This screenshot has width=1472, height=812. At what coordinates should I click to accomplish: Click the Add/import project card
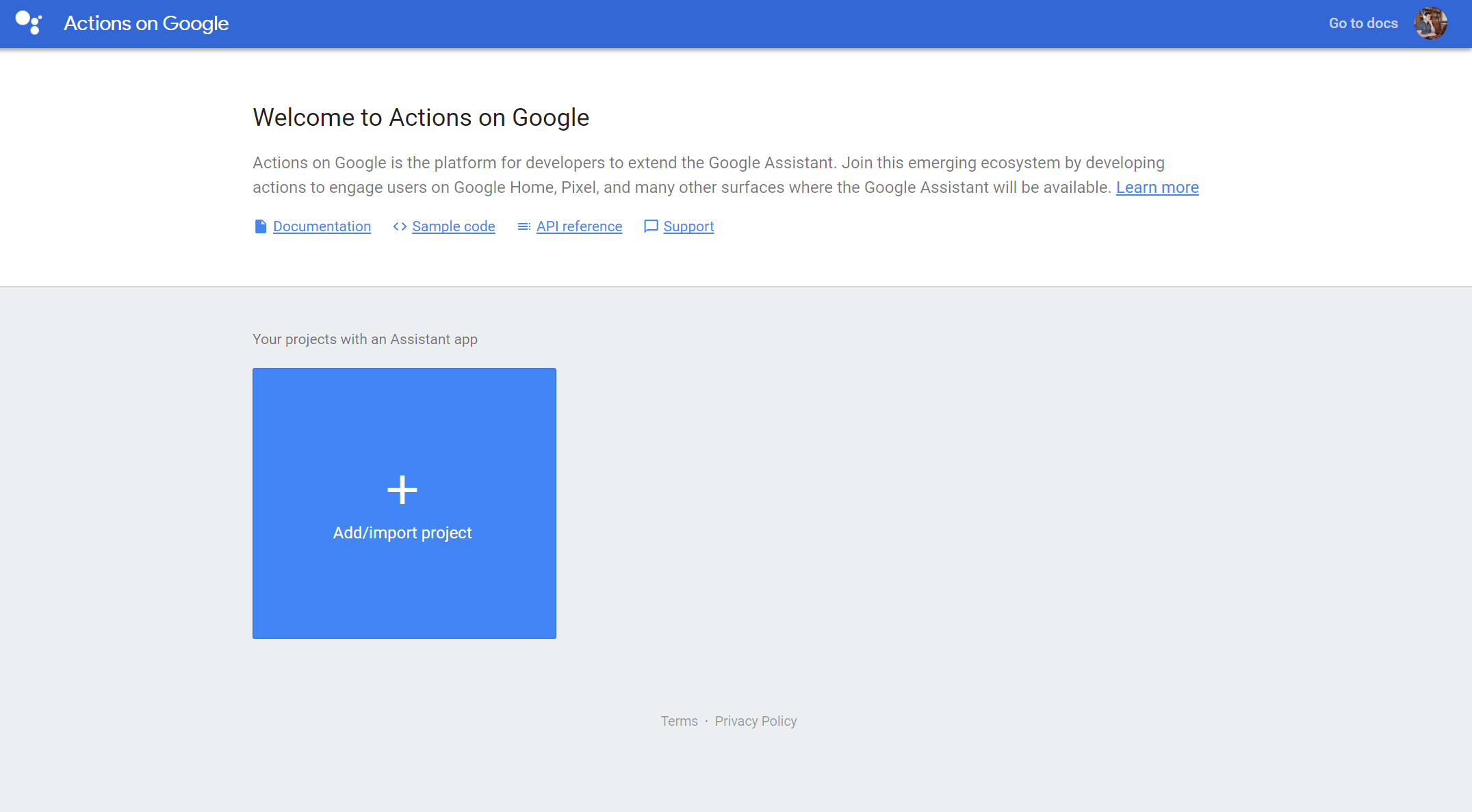pos(403,503)
